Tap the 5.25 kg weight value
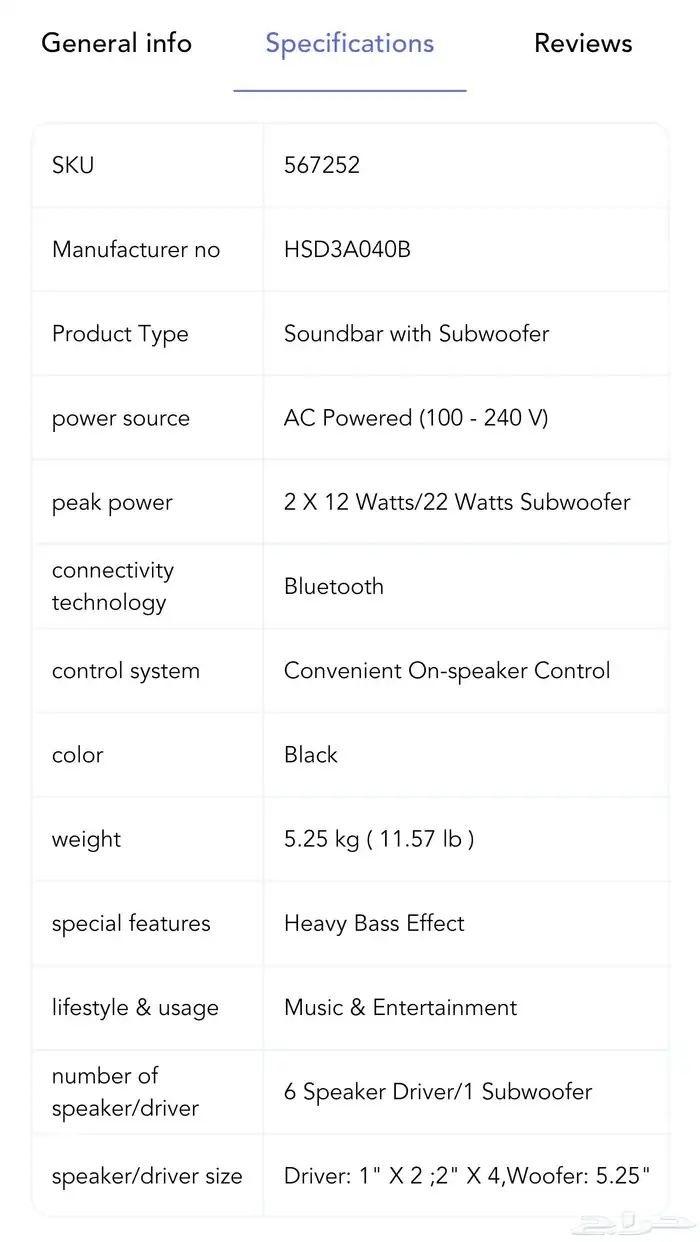This screenshot has height=1242, width=700. [379, 839]
